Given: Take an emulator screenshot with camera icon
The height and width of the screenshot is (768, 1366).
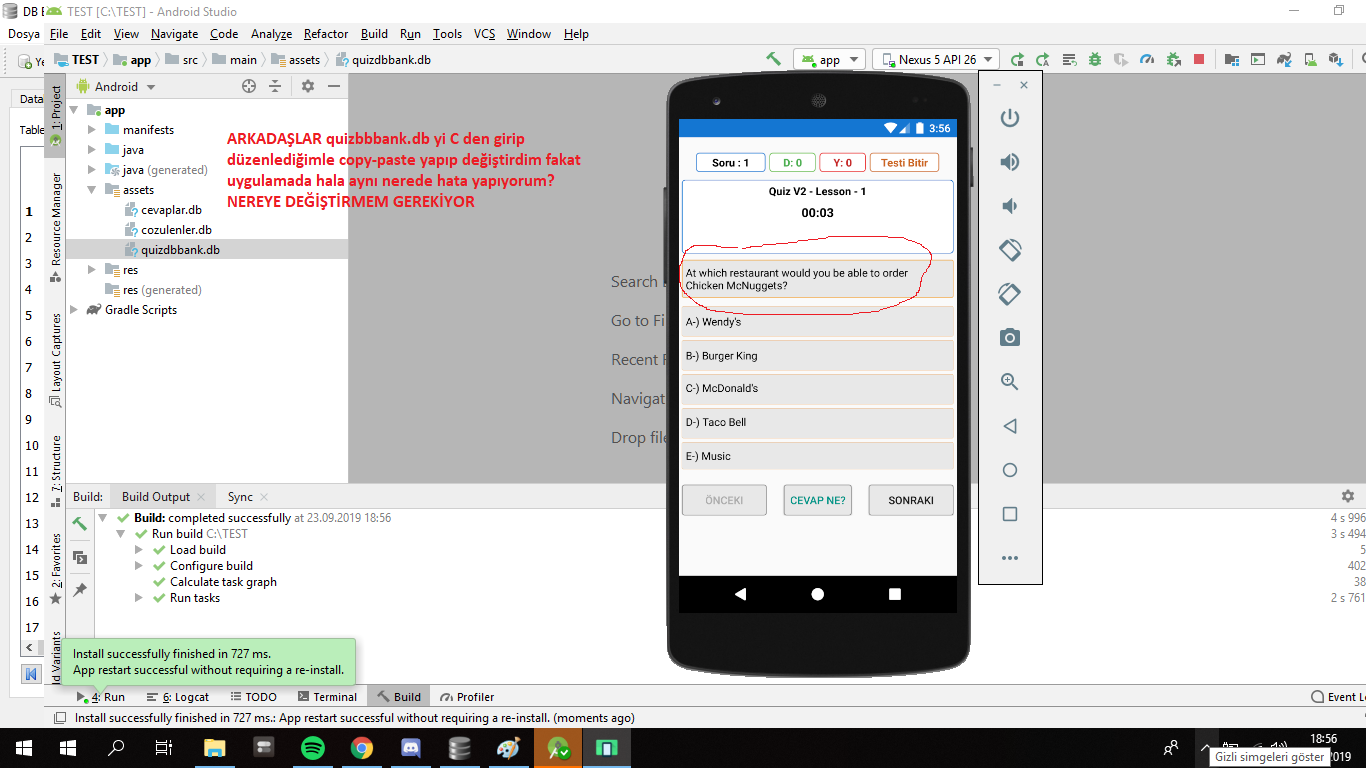Looking at the screenshot, I should coord(1010,338).
